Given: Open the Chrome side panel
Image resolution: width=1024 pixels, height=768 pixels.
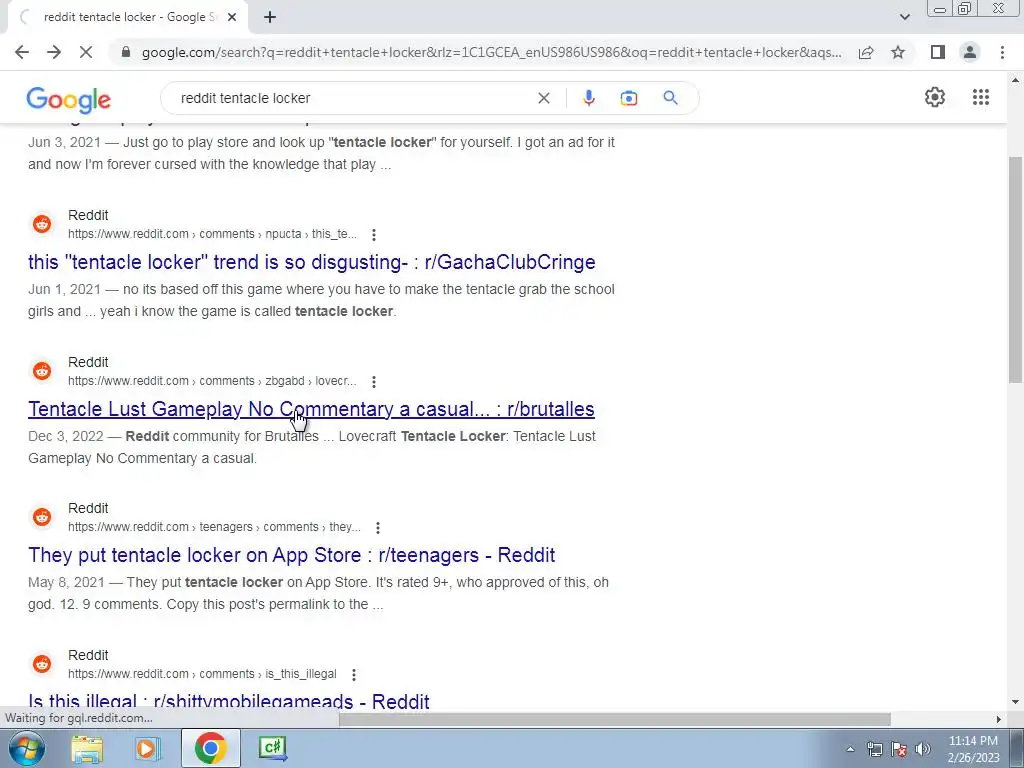Looking at the screenshot, I should [x=938, y=52].
